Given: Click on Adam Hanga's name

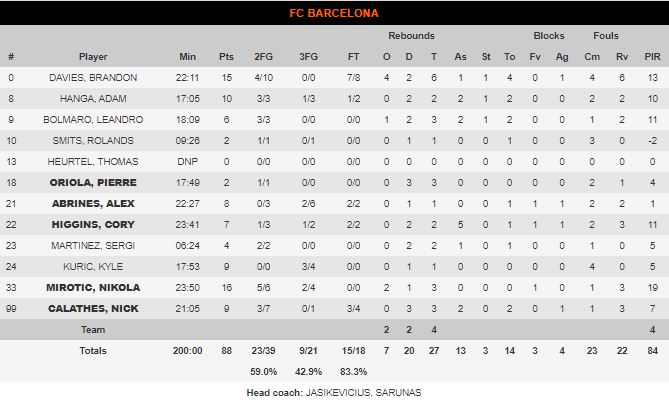Looking at the screenshot, I should click(93, 98).
